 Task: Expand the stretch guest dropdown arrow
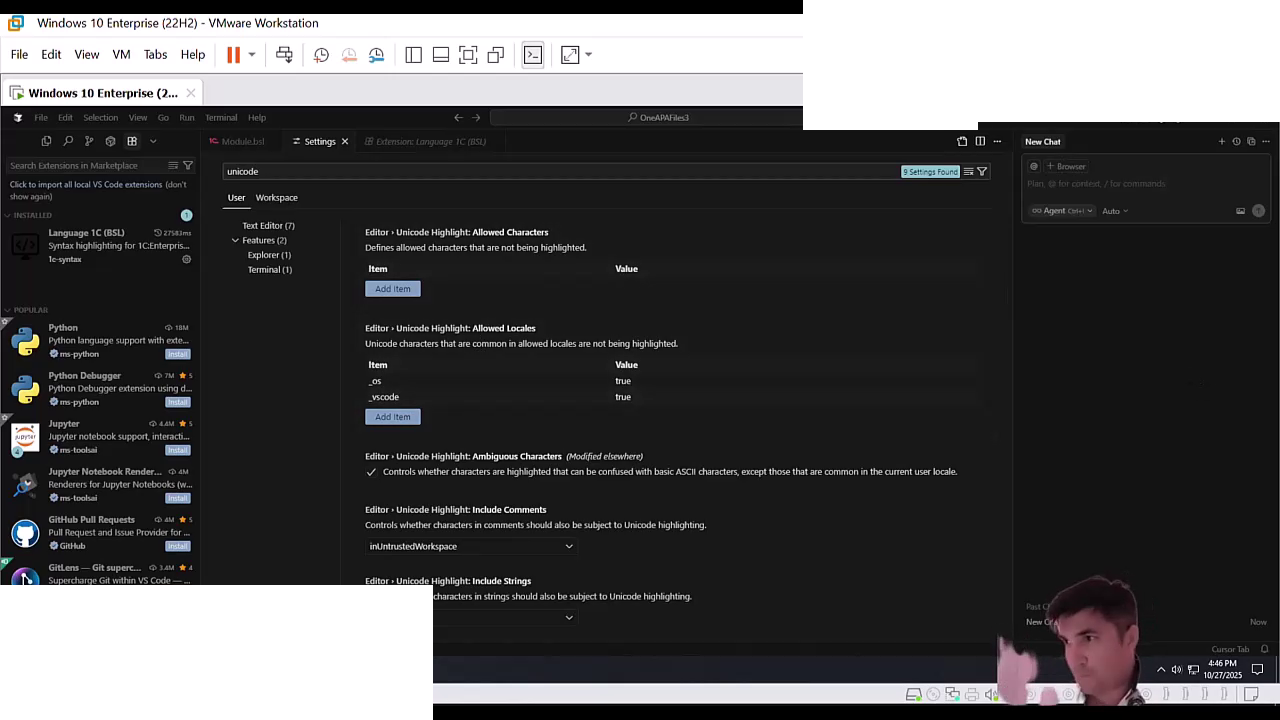[x=588, y=55]
